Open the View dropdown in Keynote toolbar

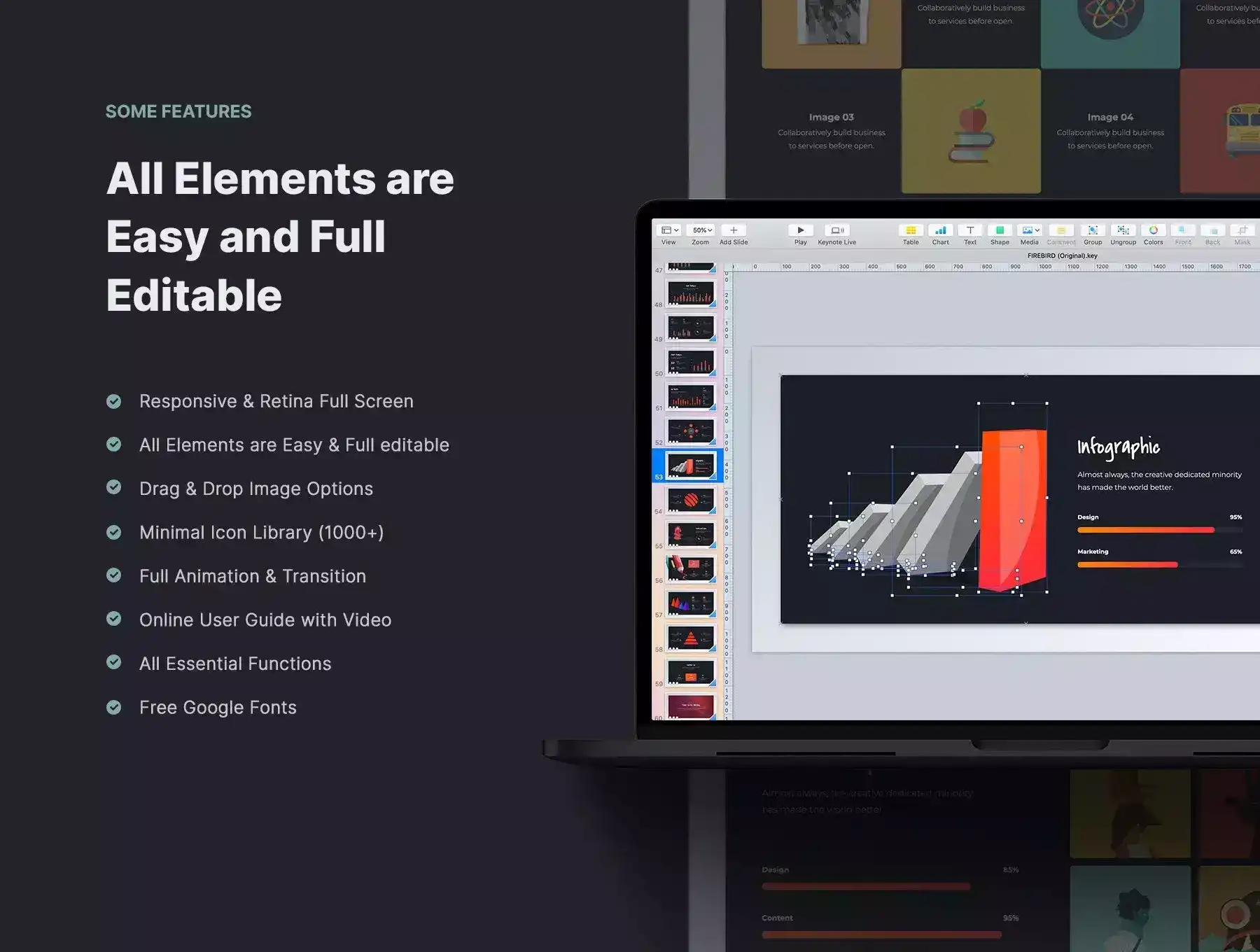(670, 230)
